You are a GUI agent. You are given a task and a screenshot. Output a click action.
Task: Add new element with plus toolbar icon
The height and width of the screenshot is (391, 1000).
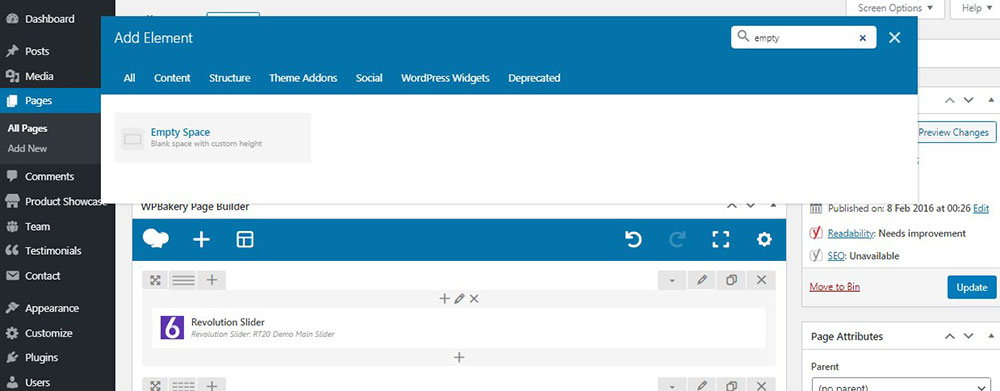coord(202,240)
